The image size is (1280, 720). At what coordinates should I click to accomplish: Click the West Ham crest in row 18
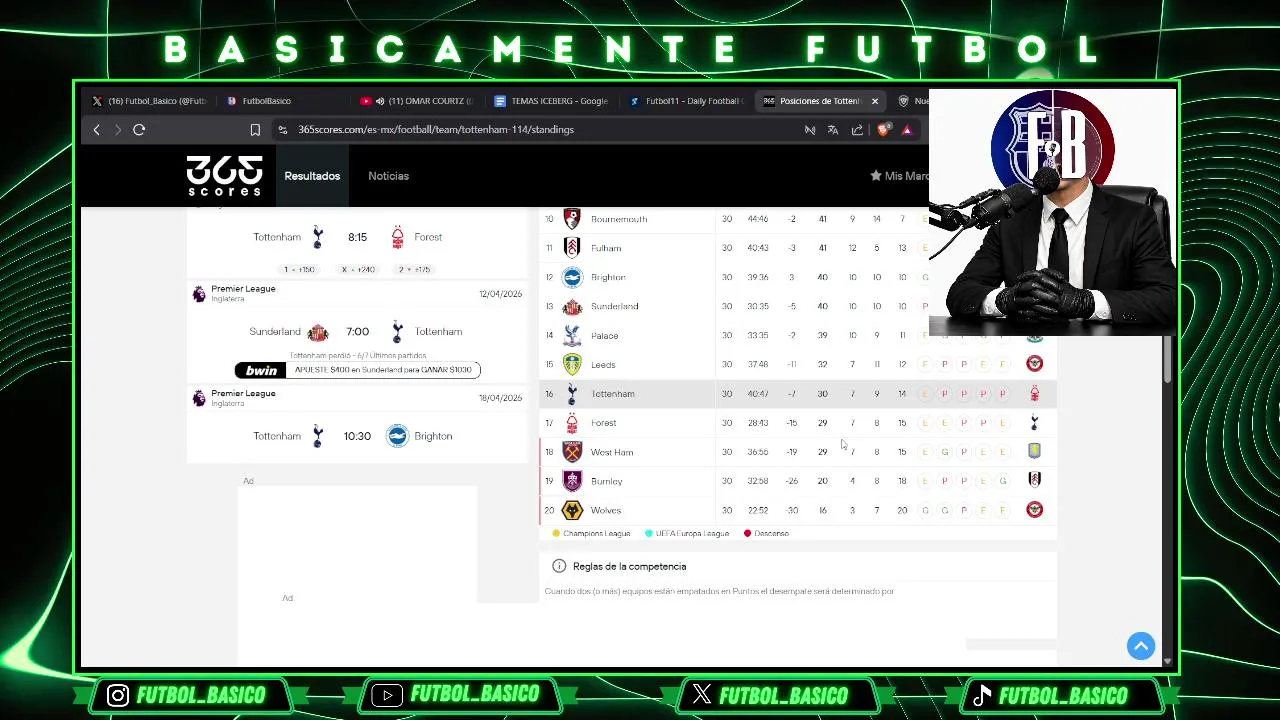coord(572,452)
